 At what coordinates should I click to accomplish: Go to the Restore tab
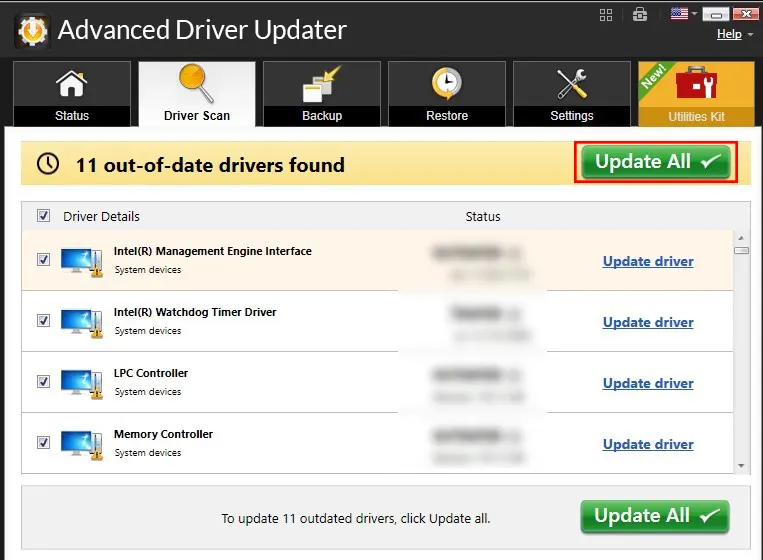click(447, 94)
